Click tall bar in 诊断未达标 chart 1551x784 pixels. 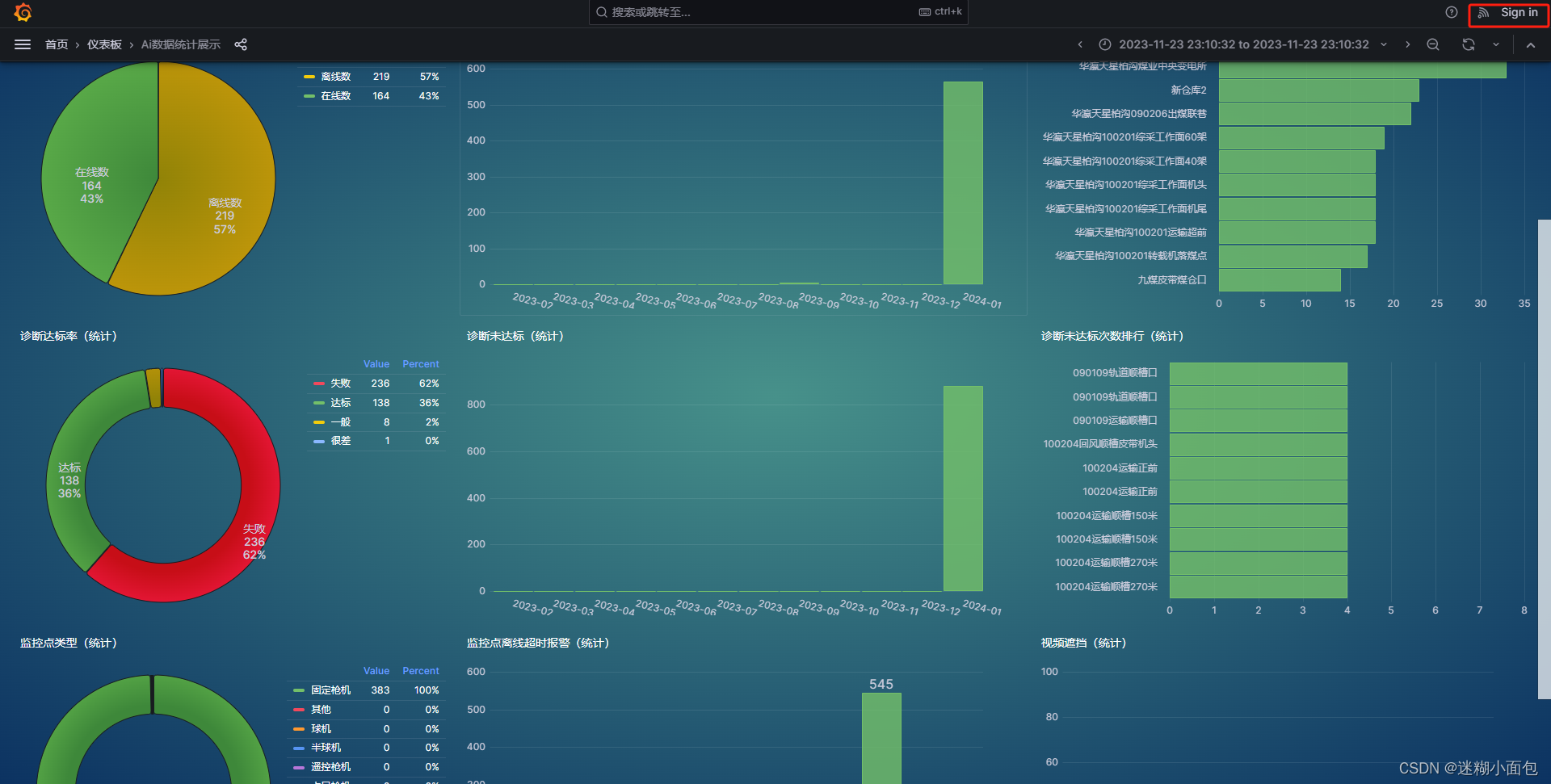click(963, 488)
